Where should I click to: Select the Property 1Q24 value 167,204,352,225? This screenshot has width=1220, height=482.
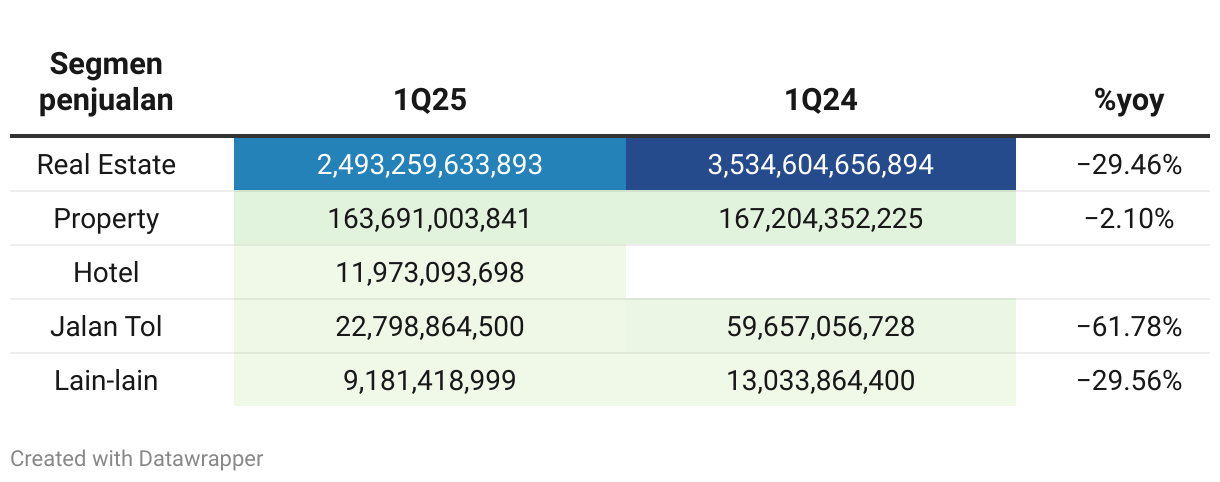pyautogui.click(x=821, y=218)
